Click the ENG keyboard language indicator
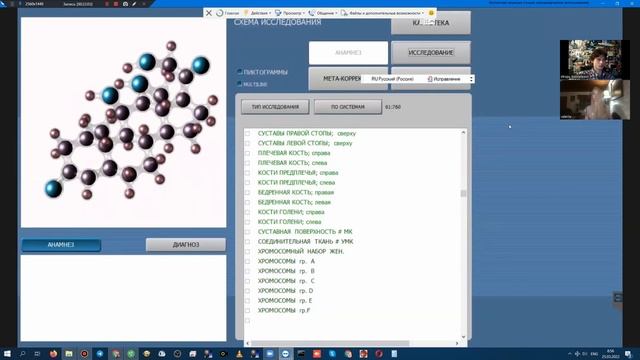The image size is (640, 360). (x=594, y=354)
